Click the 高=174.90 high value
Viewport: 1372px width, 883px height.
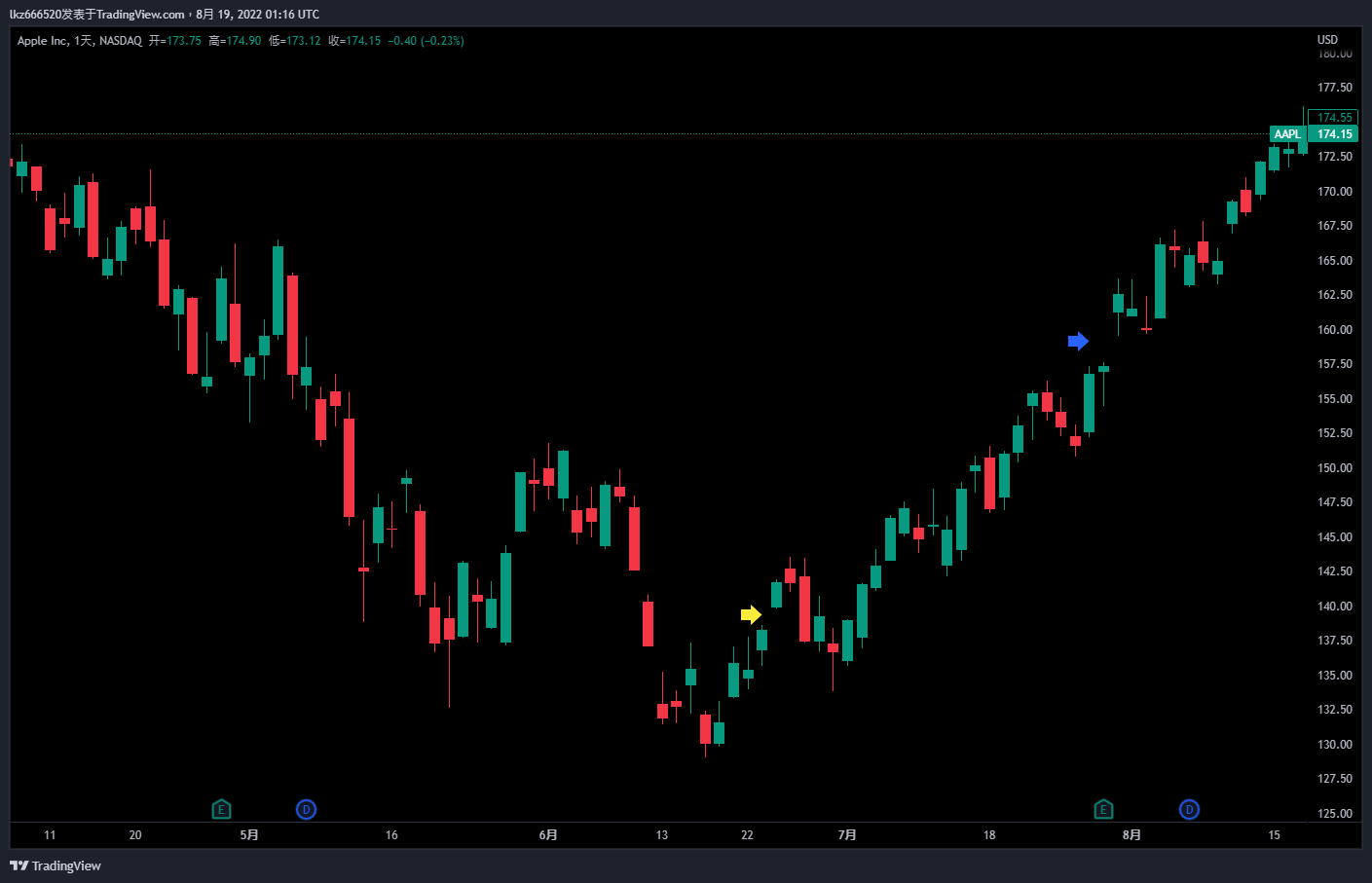235,41
